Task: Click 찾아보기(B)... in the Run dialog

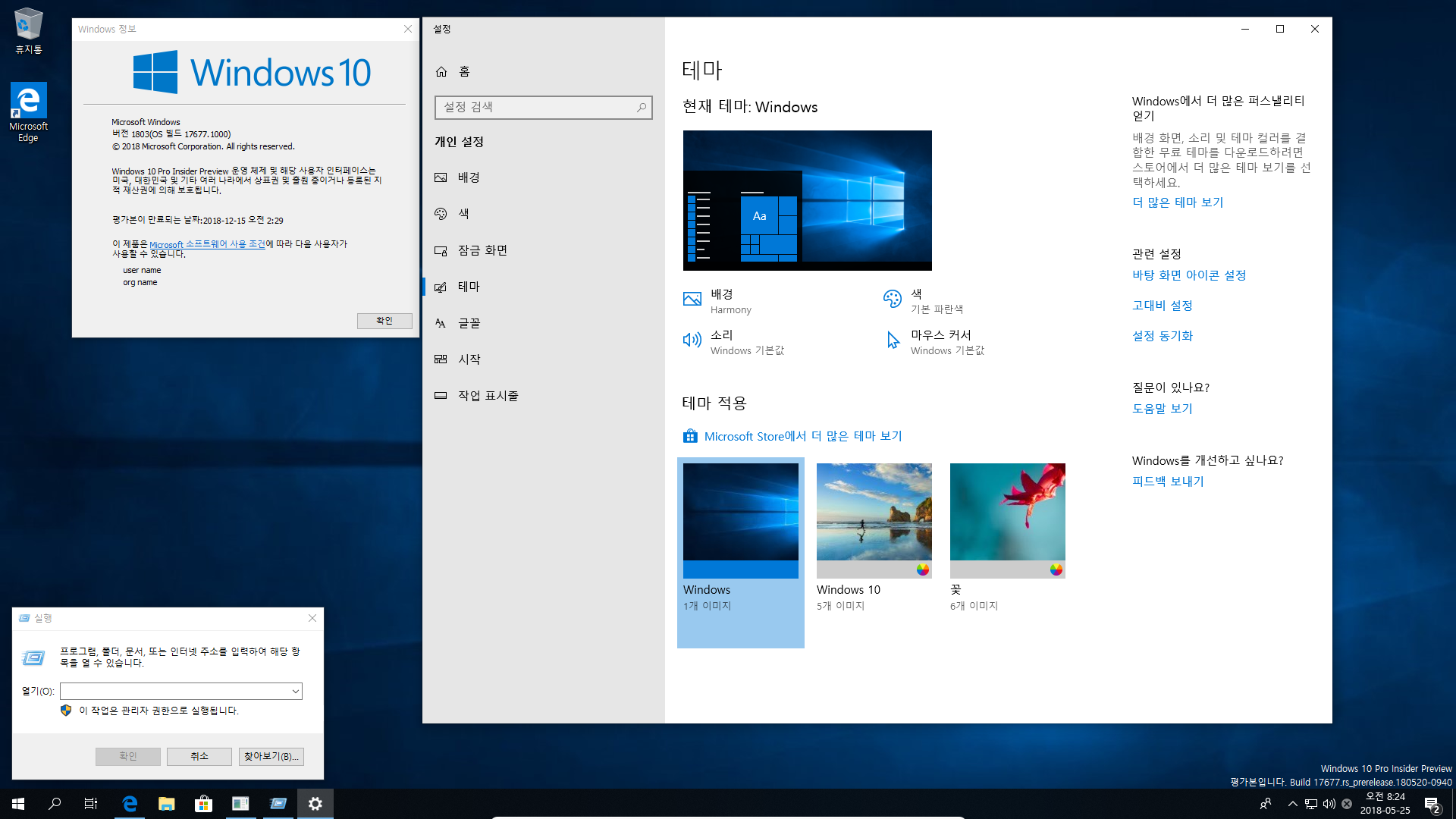Action: pos(271,756)
